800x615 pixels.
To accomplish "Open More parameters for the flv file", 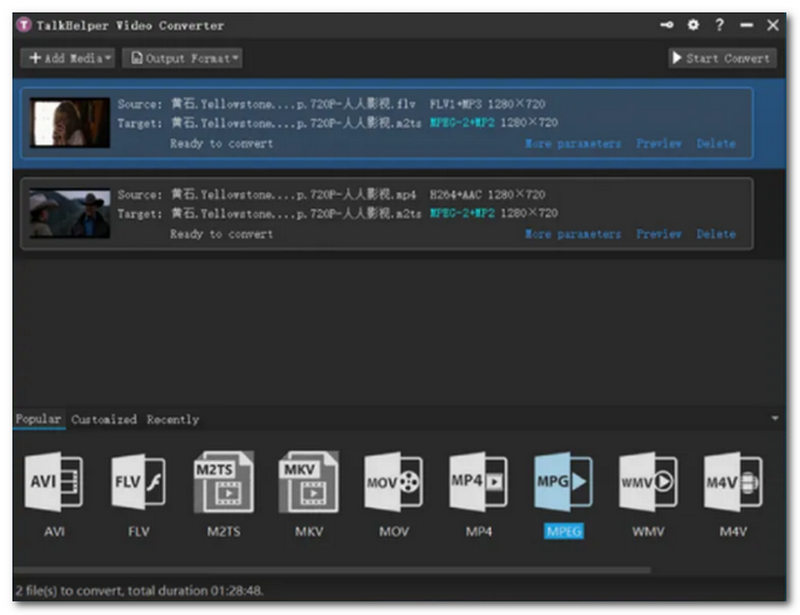I will click(573, 144).
